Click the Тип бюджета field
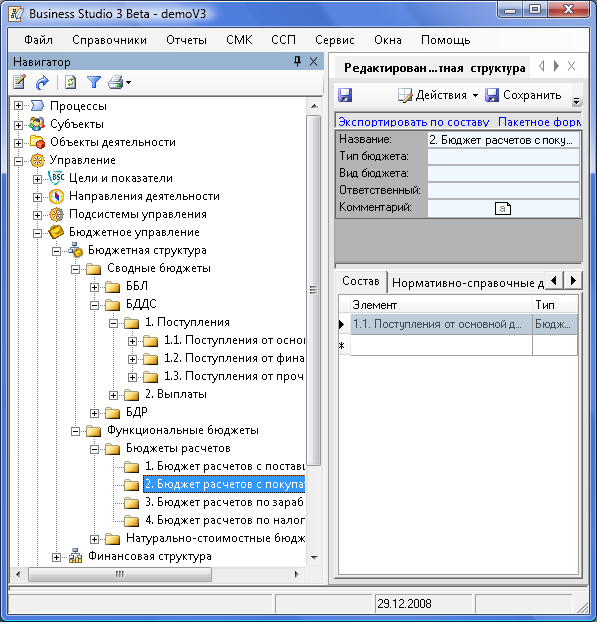Viewport: 597px width, 622px height. click(503, 157)
